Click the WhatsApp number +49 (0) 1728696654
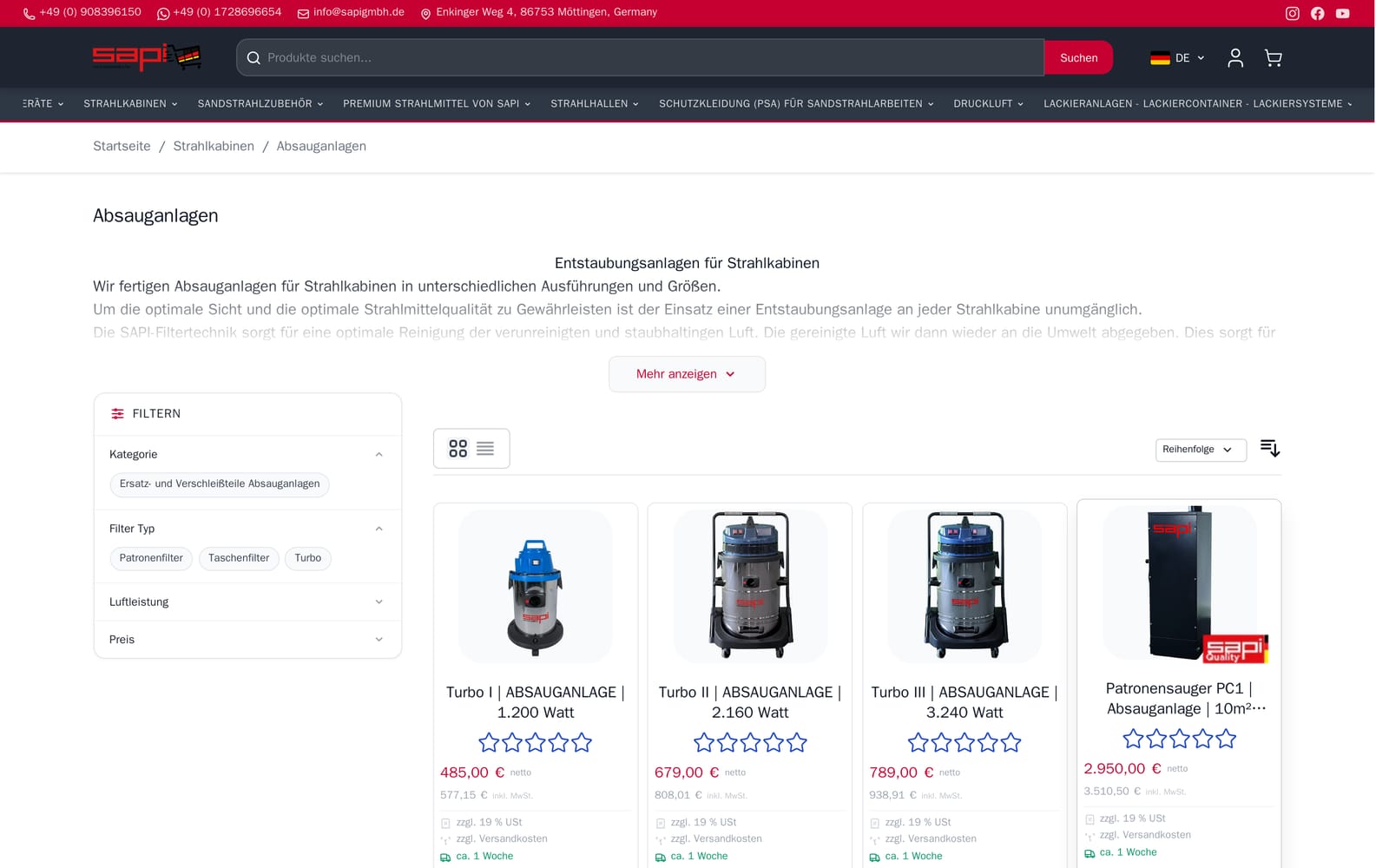Screen dimensions: 1389x868 pyautogui.click(x=227, y=13)
